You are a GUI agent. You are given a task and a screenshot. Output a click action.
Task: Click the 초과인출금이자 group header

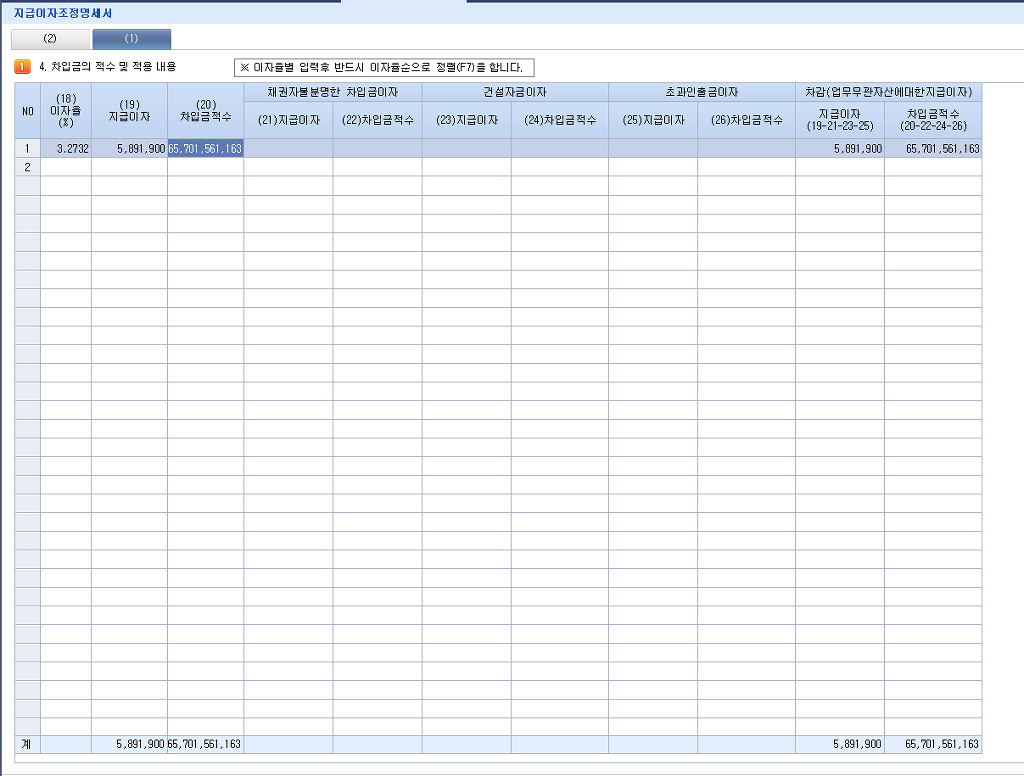[x=702, y=92]
